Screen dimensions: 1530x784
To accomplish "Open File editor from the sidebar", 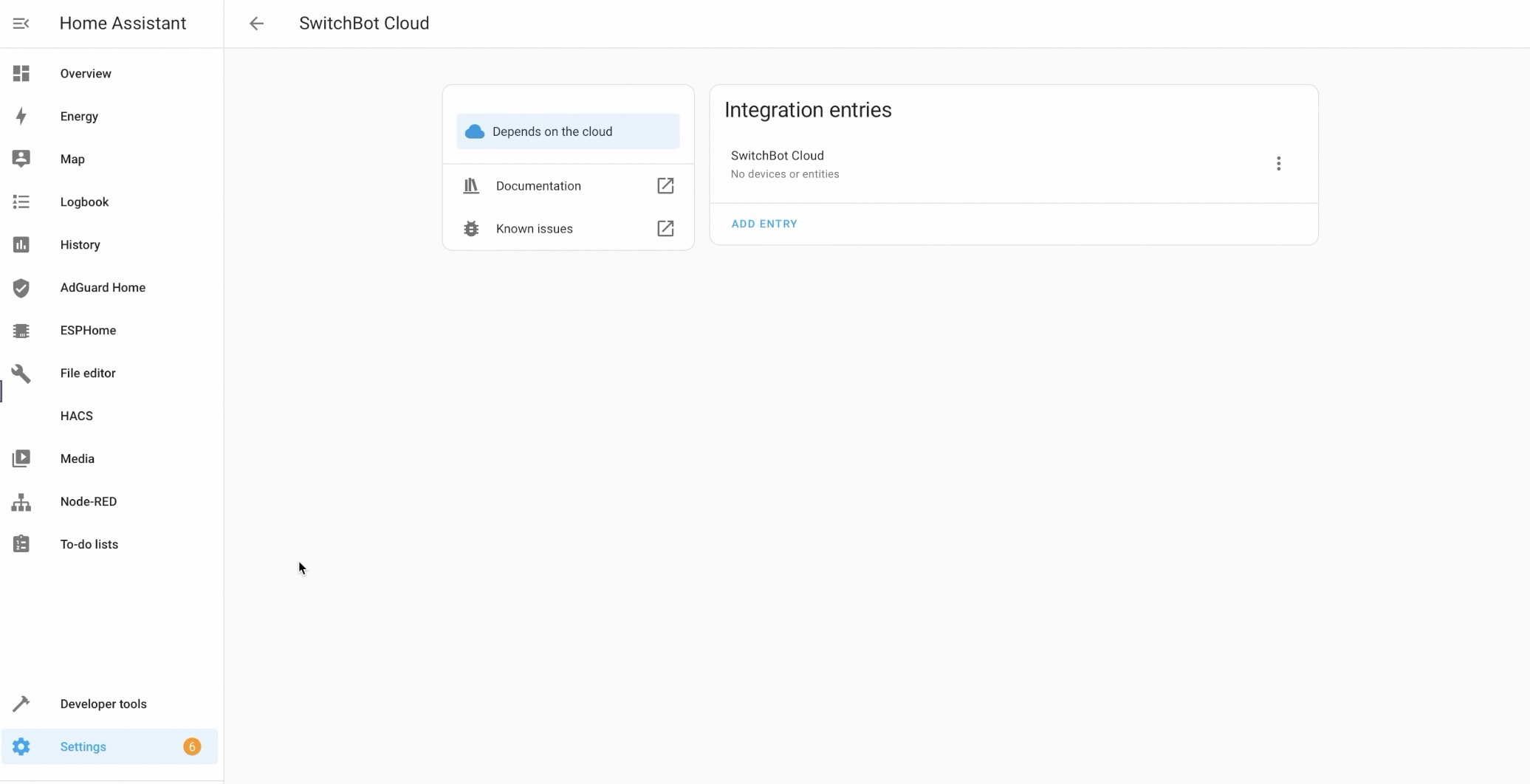I will pyautogui.click(x=110, y=374).
